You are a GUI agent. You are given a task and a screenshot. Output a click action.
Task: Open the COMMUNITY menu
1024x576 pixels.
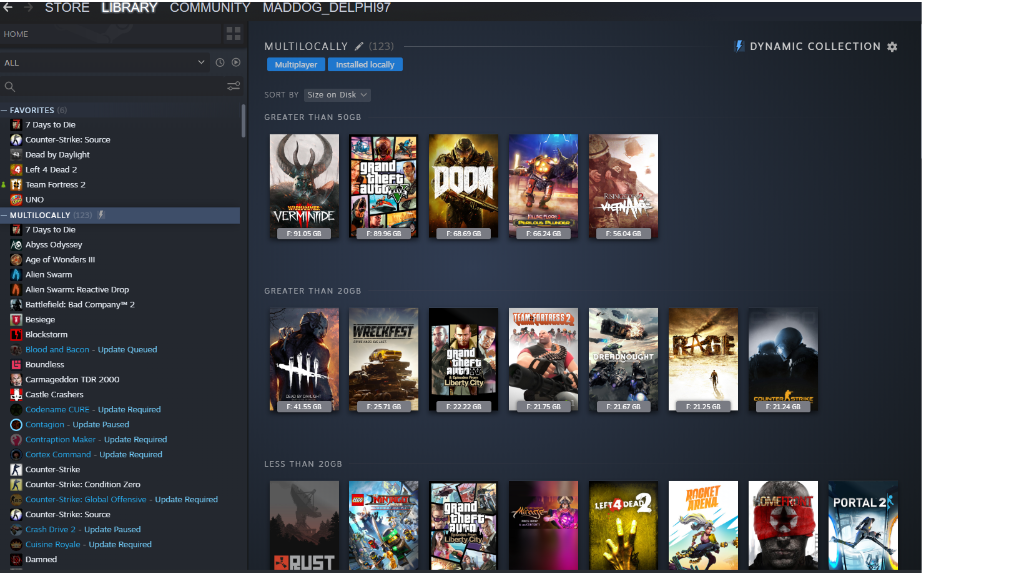210,8
